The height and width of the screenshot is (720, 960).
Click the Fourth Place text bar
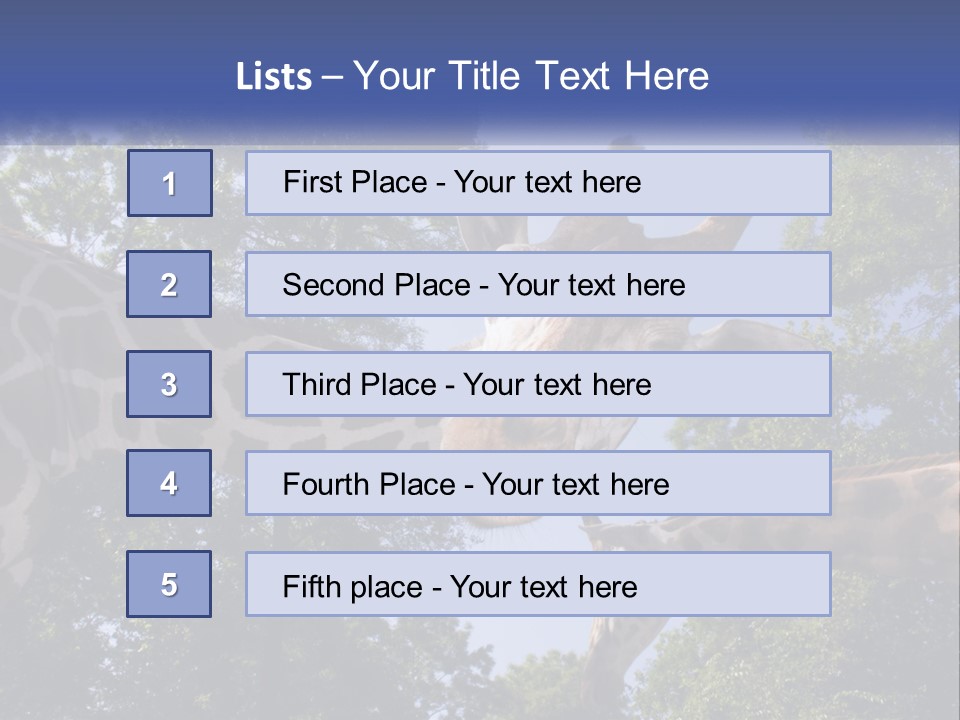click(538, 483)
